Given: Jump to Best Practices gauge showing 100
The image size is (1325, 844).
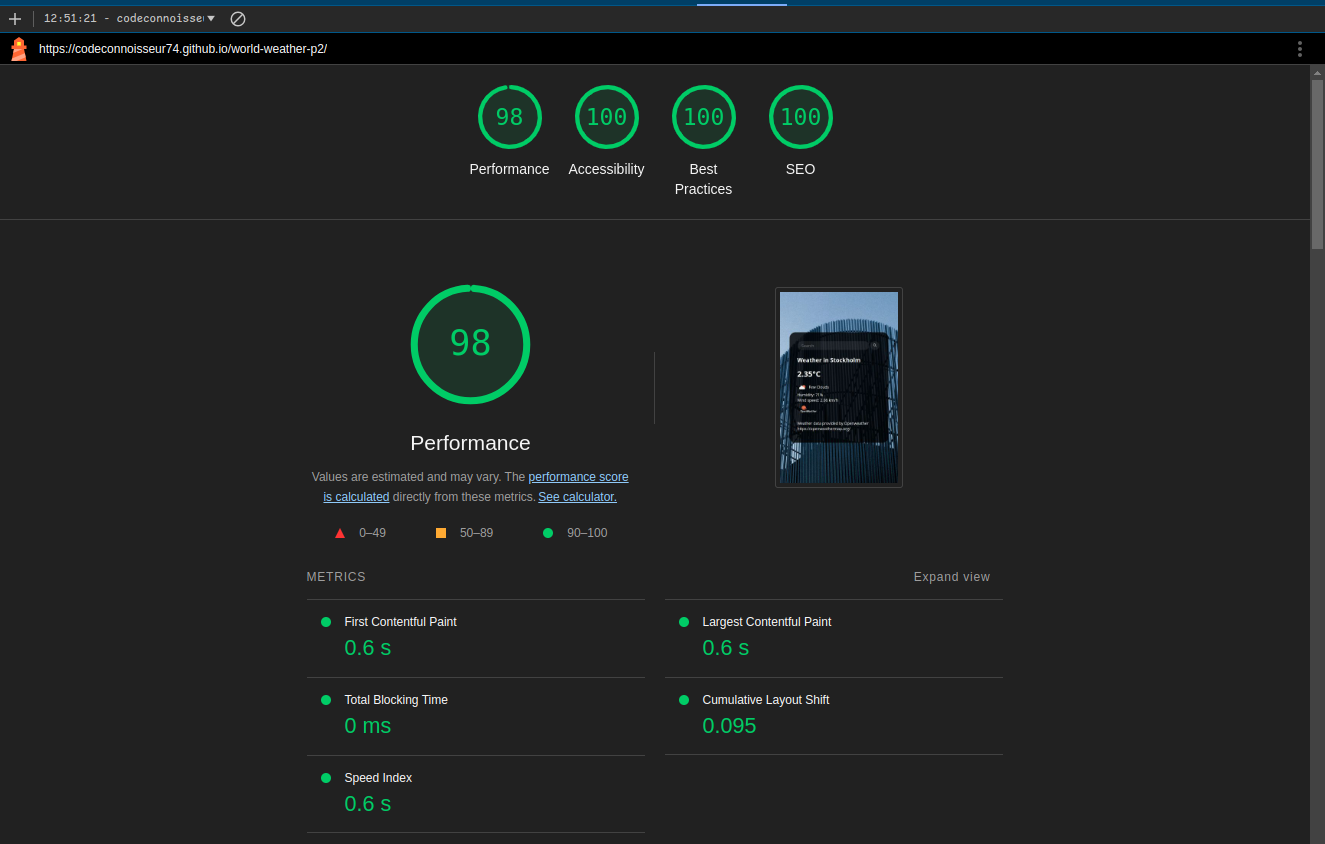Looking at the screenshot, I should click(x=703, y=117).
